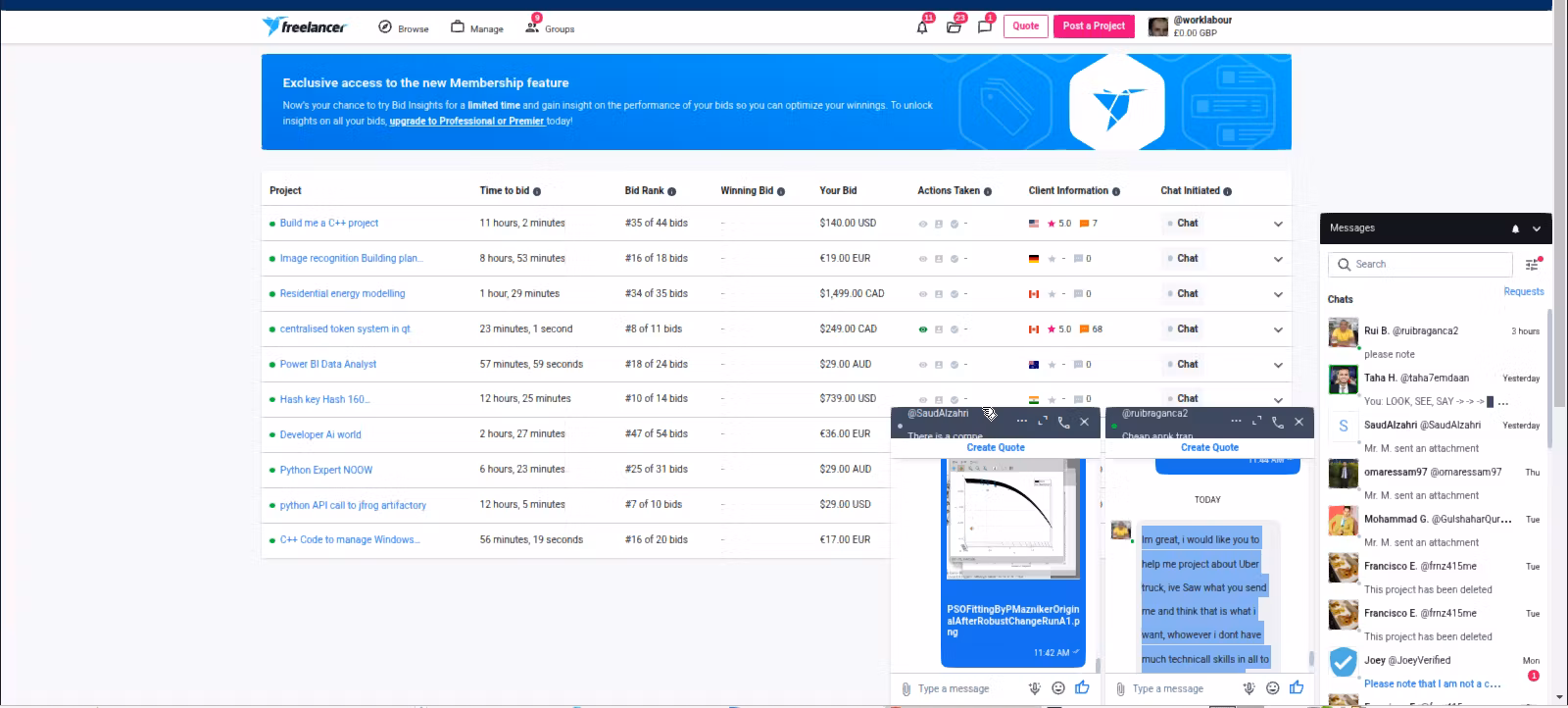Image resolution: width=1568 pixels, height=708 pixels.
Task: Click the Freelancer logo
Action: [304, 26]
